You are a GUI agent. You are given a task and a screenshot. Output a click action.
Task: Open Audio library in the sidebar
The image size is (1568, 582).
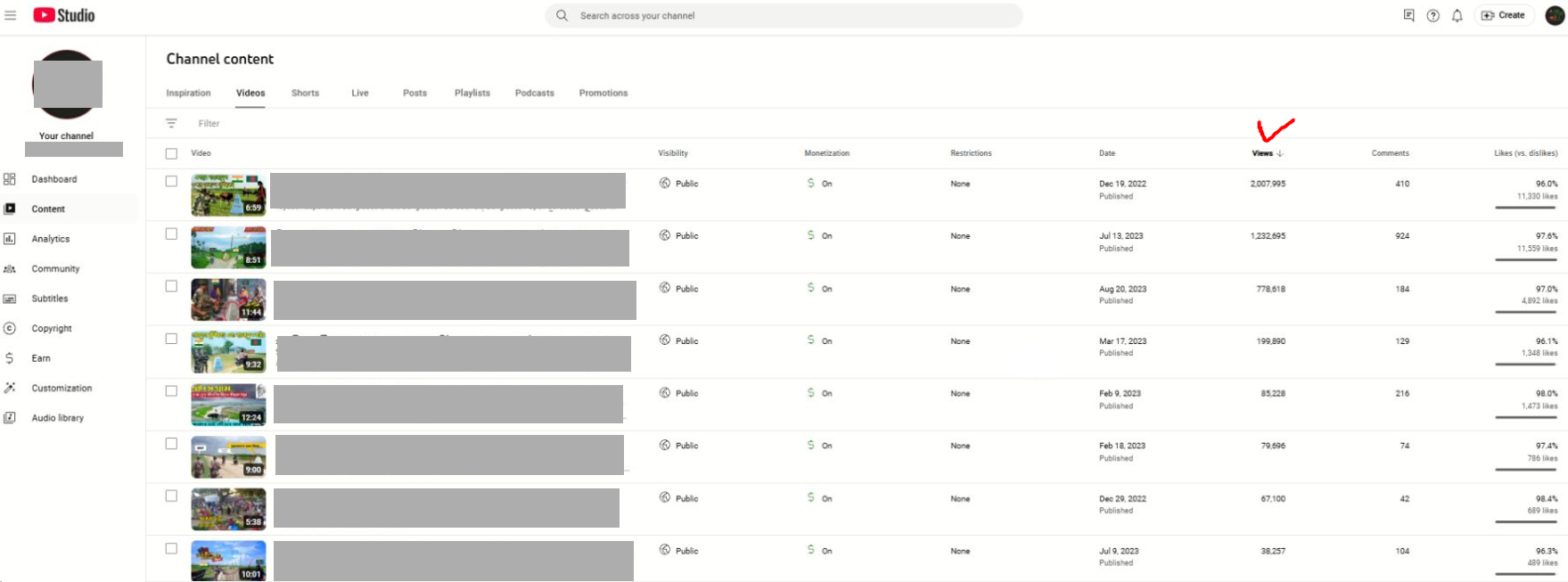click(x=57, y=418)
